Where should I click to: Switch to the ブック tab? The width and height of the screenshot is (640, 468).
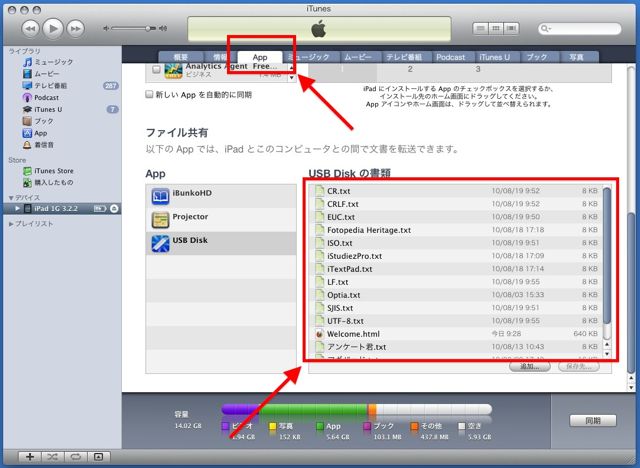[x=537, y=57]
